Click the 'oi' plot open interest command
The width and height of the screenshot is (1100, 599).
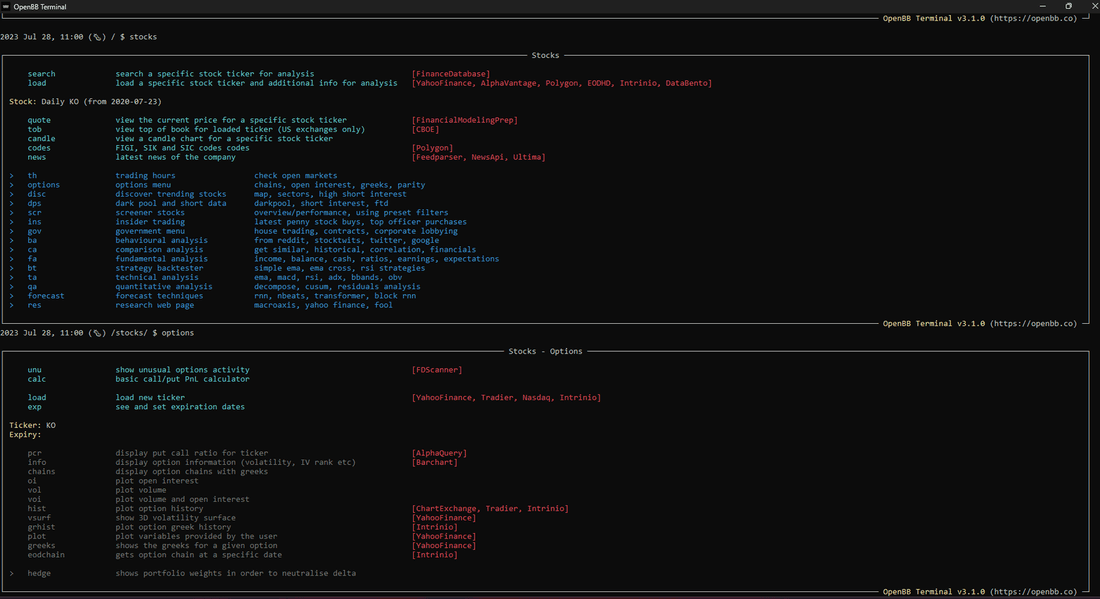click(32, 480)
